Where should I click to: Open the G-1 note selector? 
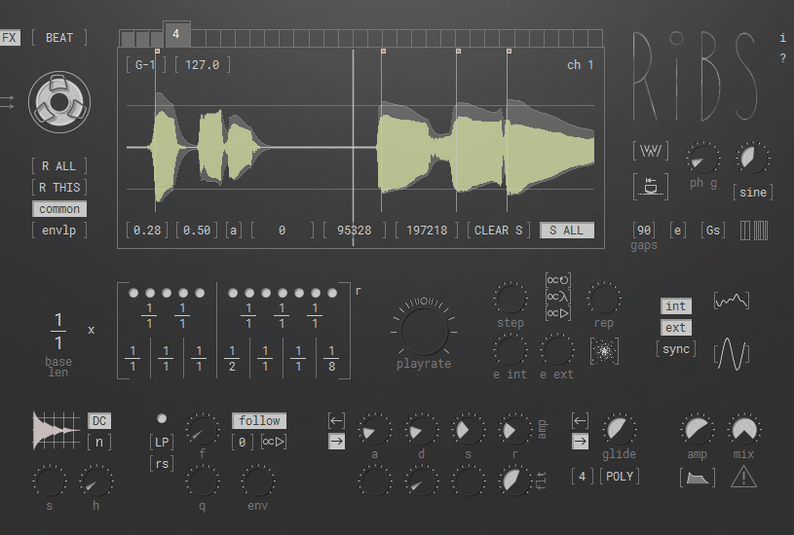(145, 65)
